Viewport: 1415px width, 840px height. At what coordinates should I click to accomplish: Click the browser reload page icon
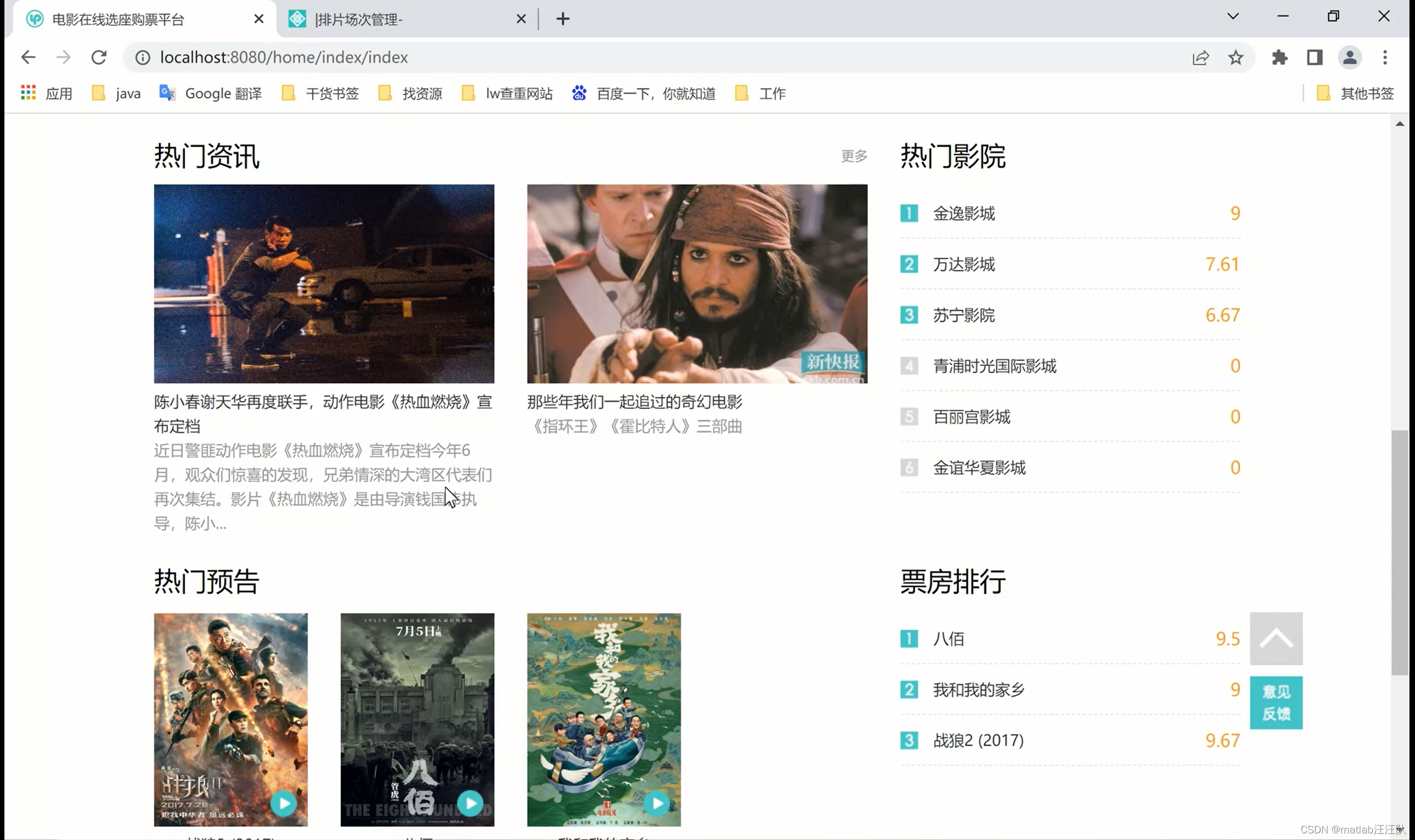pos(99,57)
